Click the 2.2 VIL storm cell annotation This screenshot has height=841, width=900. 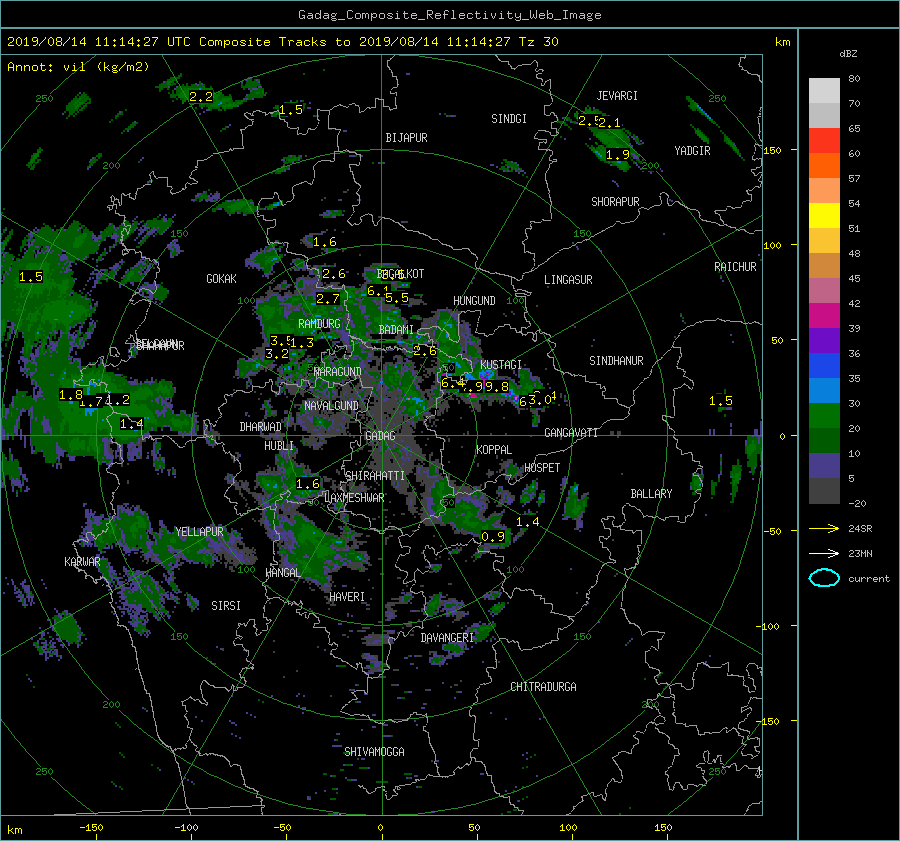[201, 97]
